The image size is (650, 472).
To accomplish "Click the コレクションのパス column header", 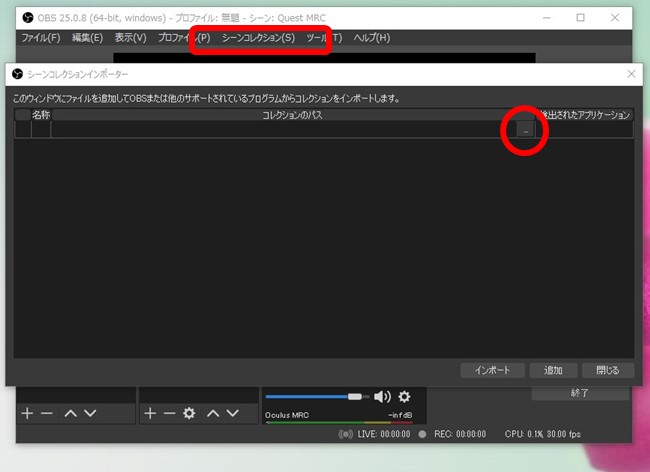I will pos(293,115).
